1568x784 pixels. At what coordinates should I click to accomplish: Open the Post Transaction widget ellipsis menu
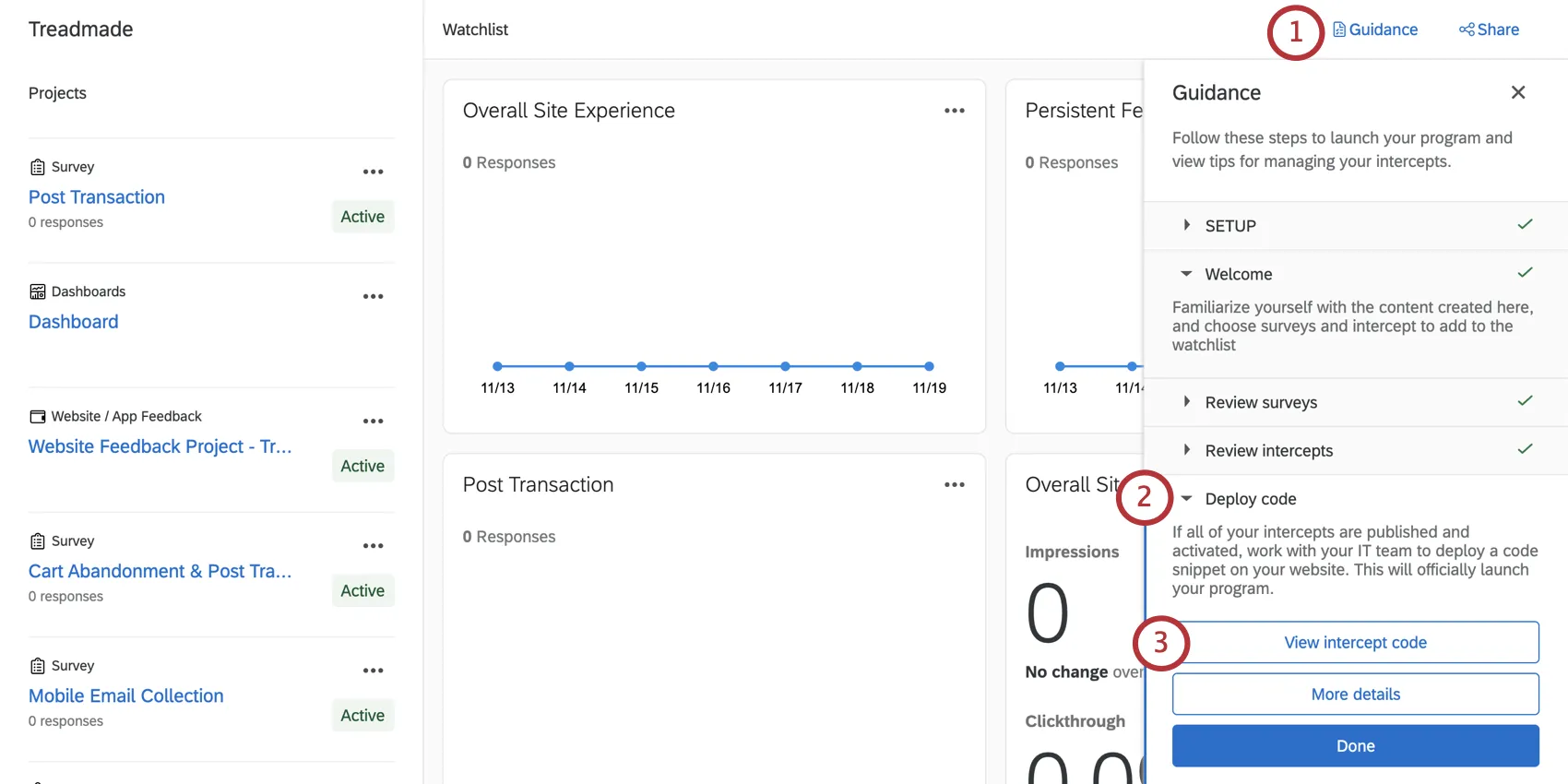[x=954, y=484]
